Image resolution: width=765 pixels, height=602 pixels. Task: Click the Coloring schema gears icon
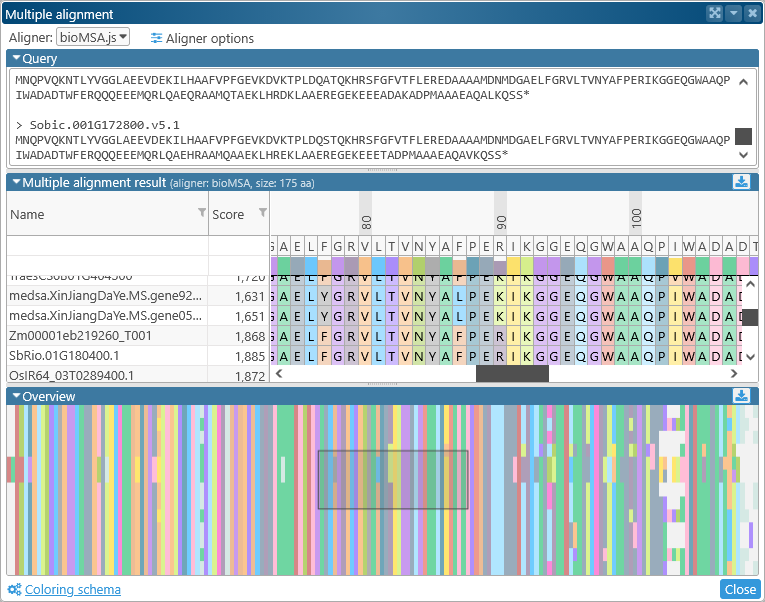(14, 589)
